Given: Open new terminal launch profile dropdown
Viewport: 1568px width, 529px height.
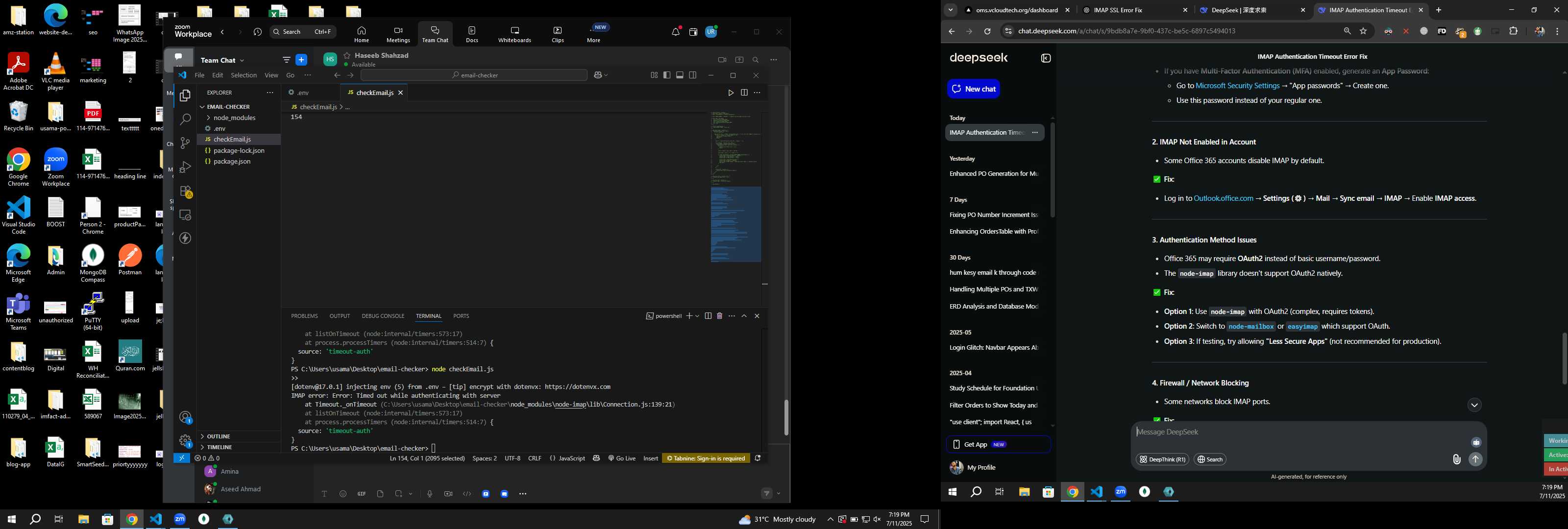Looking at the screenshot, I should 697,316.
